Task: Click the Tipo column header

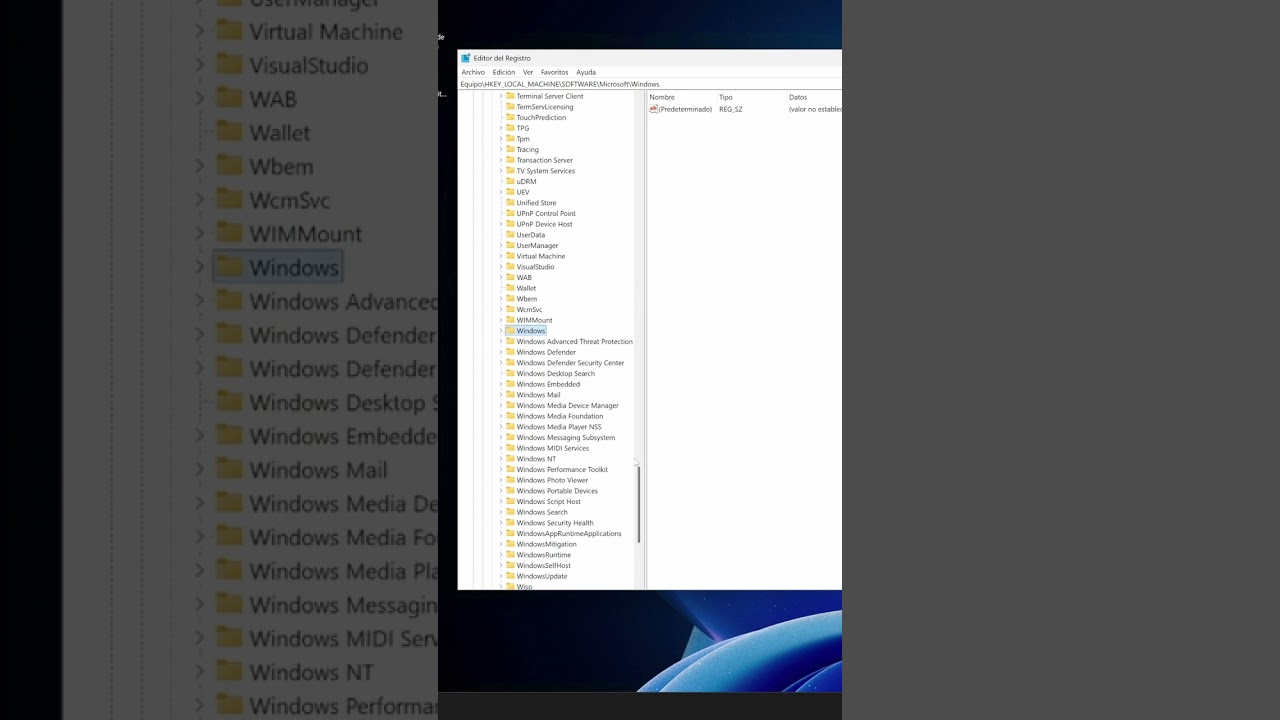Action: pyautogui.click(x=726, y=97)
